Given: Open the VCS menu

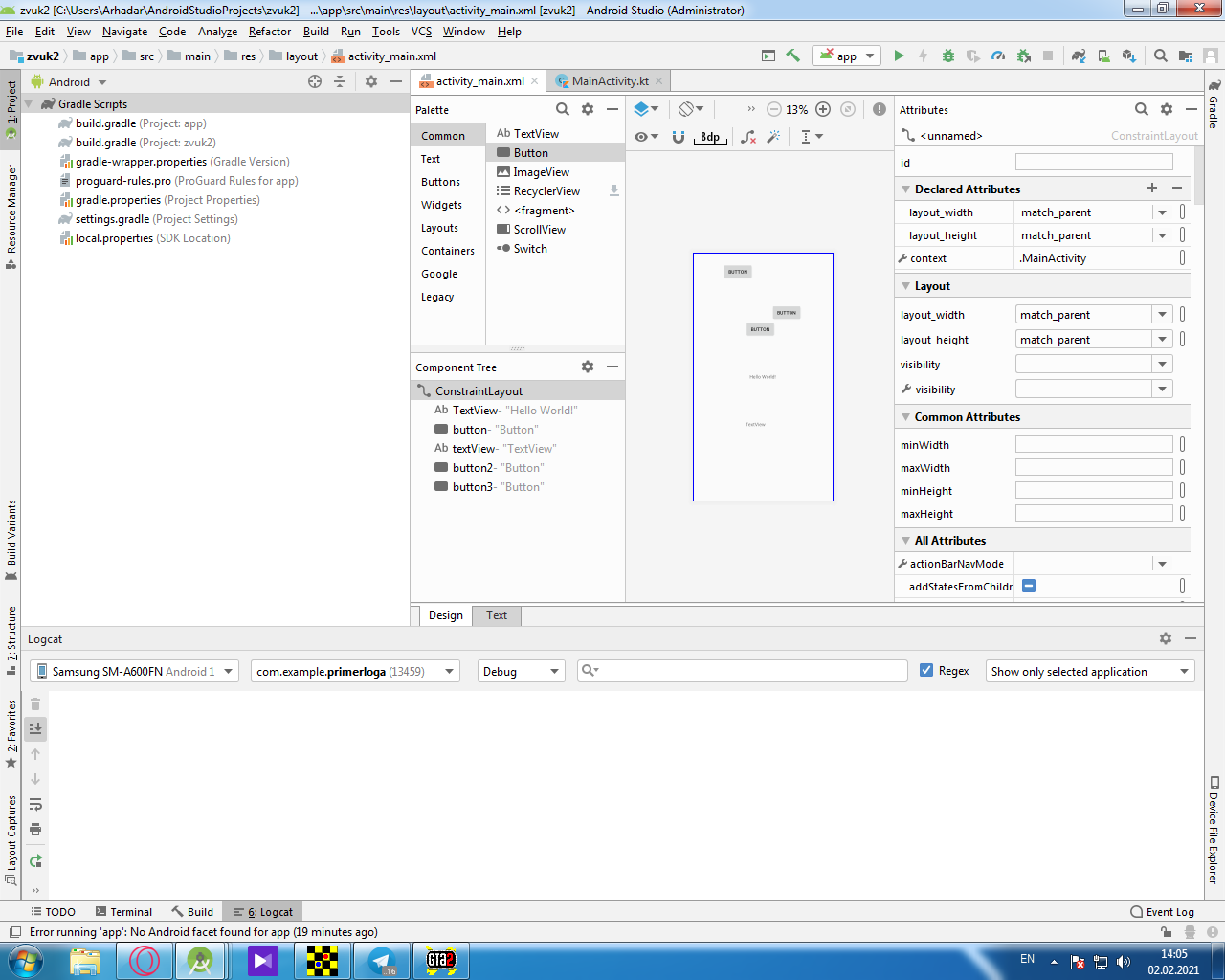Looking at the screenshot, I should click(x=422, y=31).
